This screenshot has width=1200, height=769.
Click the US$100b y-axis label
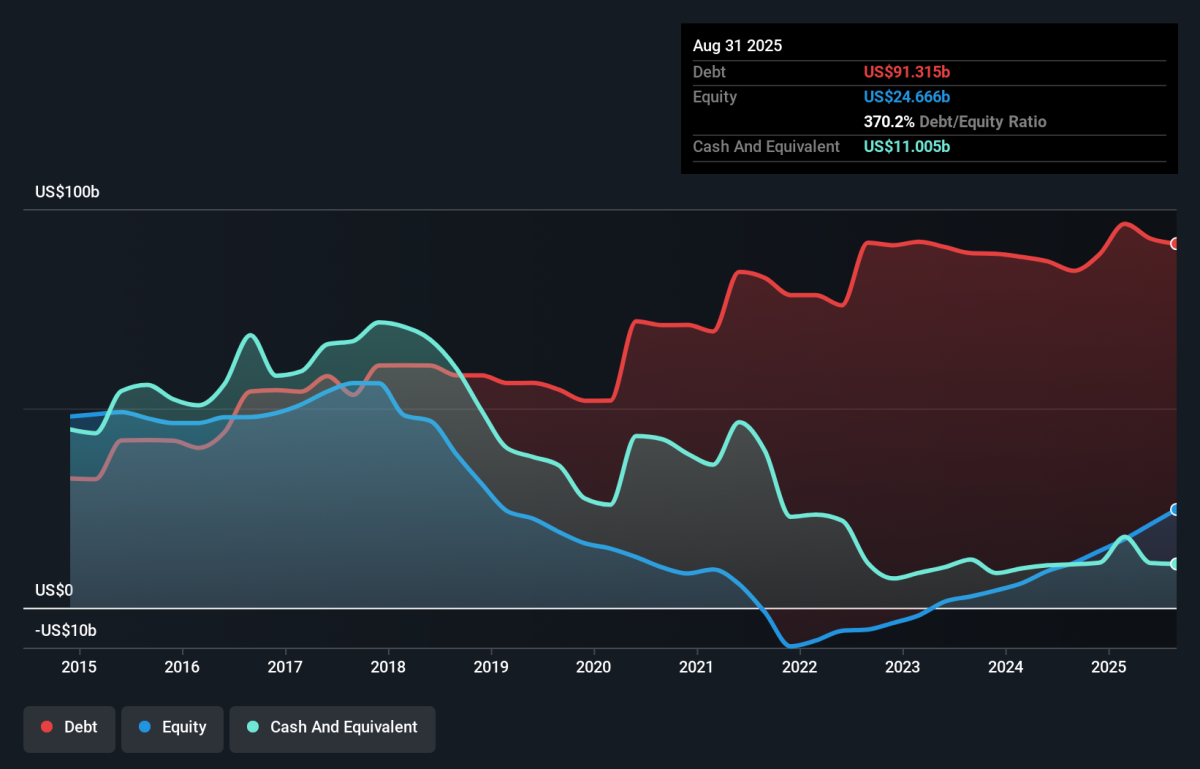pyautogui.click(x=67, y=191)
